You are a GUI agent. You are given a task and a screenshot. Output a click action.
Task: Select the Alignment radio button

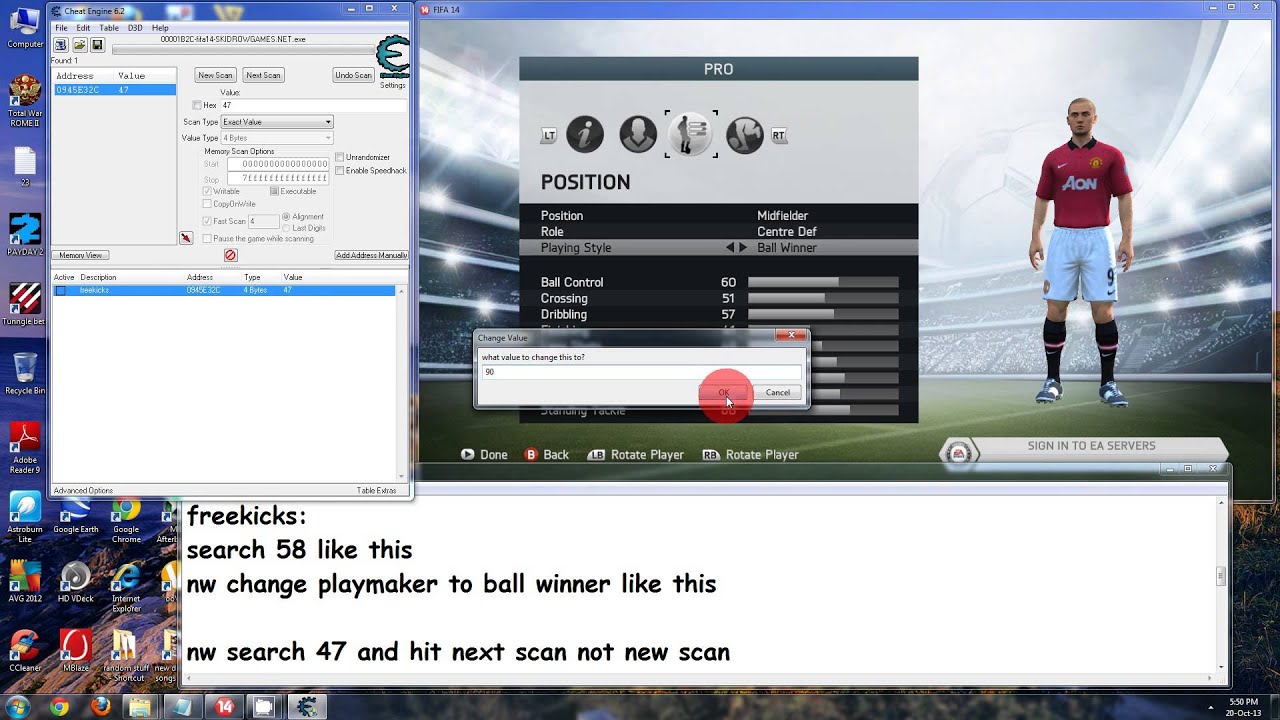[287, 217]
